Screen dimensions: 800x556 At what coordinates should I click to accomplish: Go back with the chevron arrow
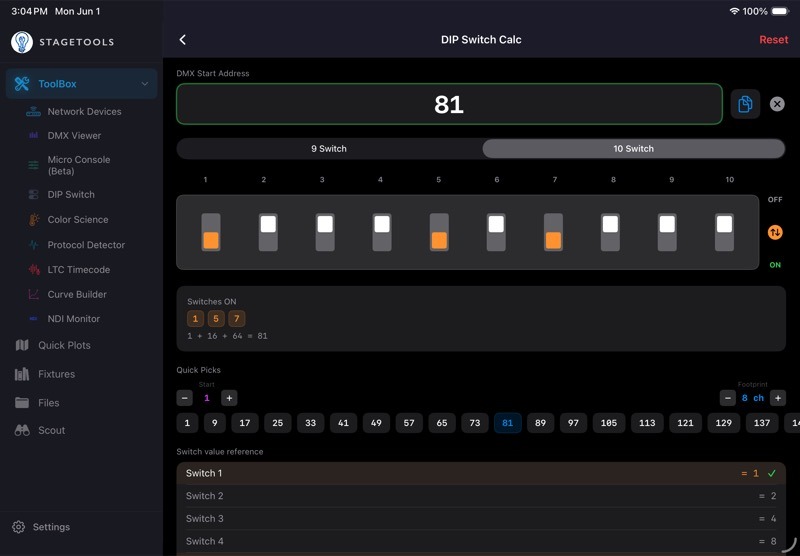pyautogui.click(x=183, y=40)
